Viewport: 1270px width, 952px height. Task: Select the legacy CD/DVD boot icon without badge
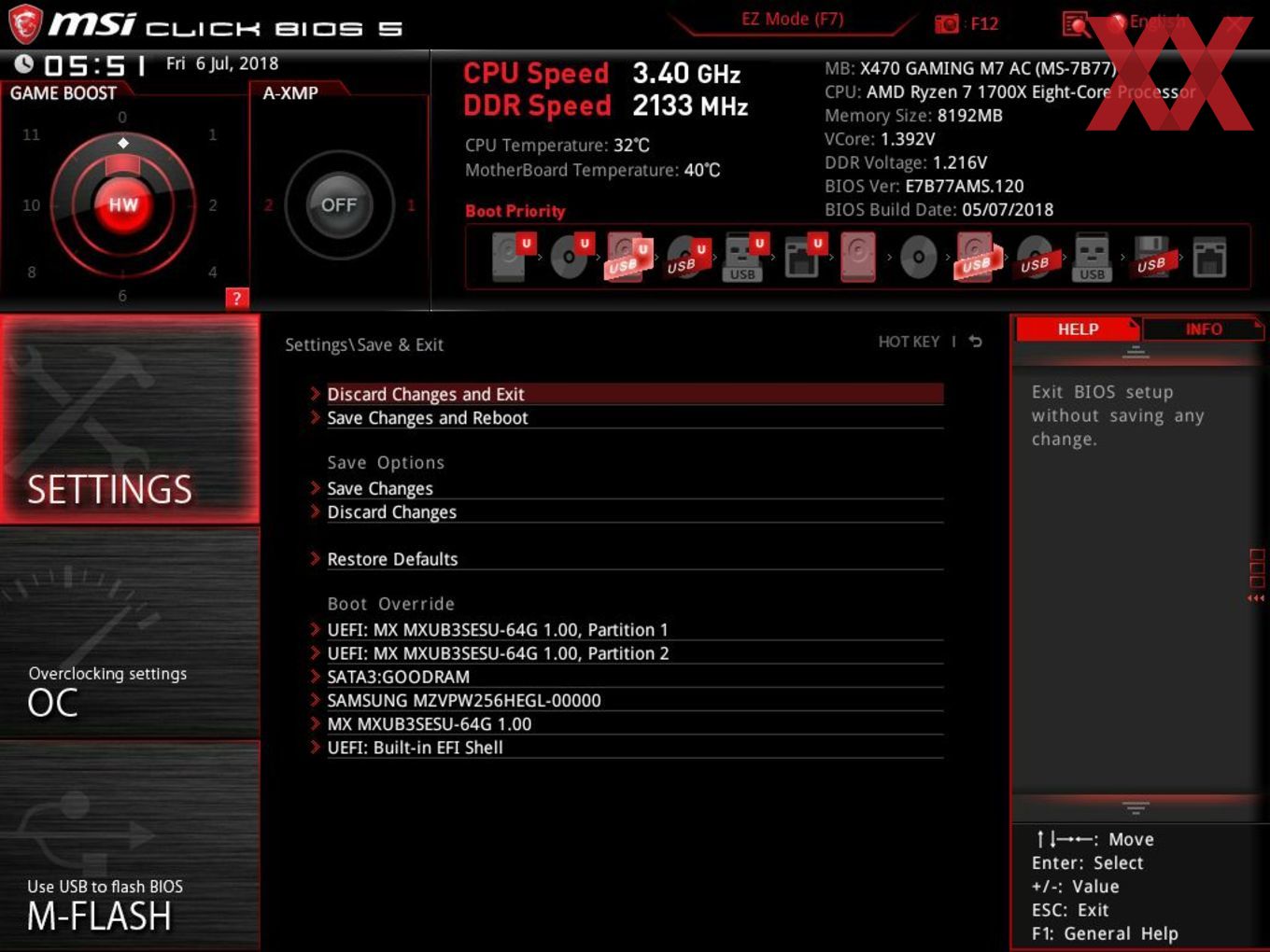918,257
